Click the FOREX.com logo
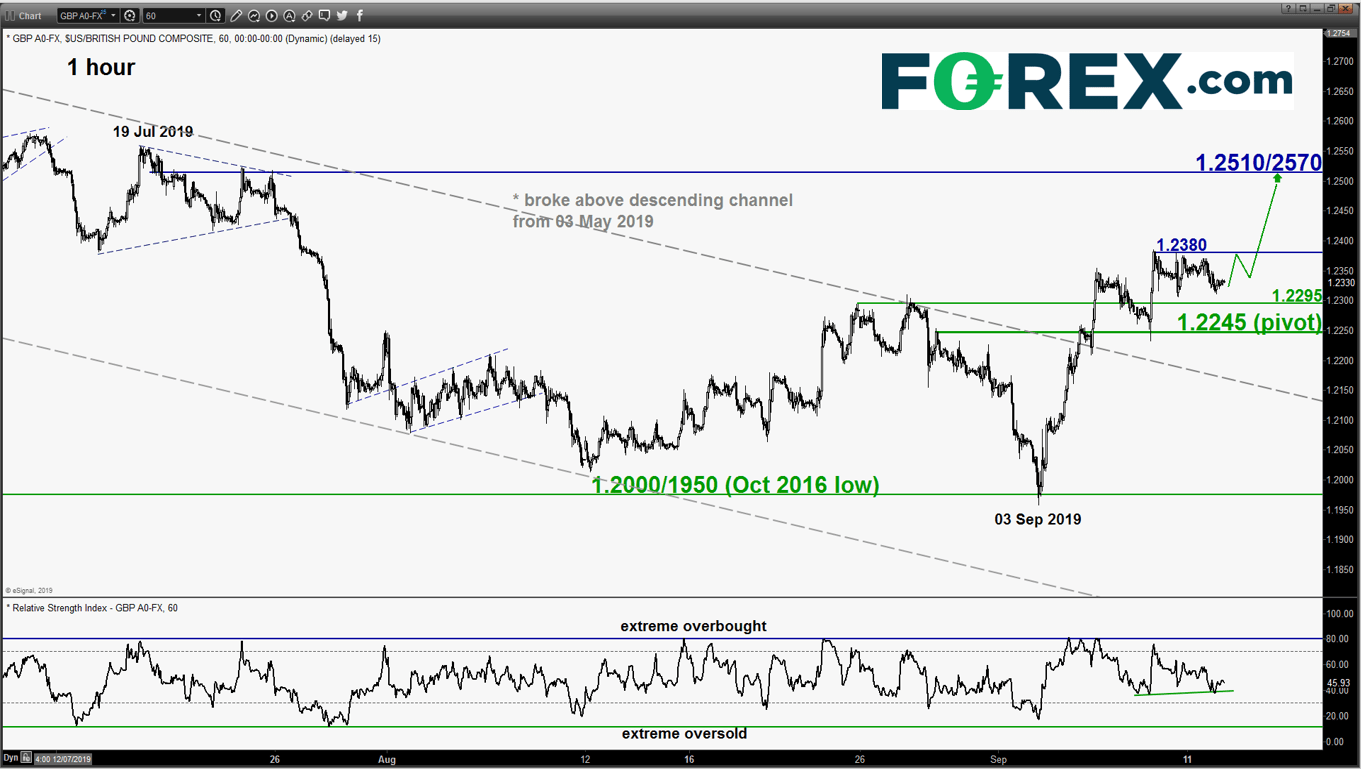The width and height of the screenshot is (1361, 769). point(1087,82)
